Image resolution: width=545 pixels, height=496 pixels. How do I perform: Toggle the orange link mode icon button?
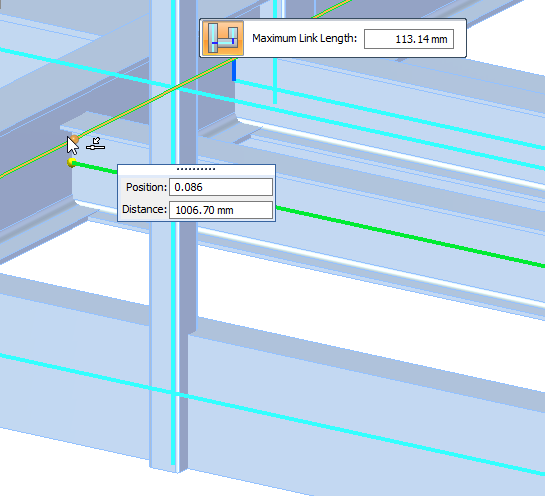[x=223, y=38]
